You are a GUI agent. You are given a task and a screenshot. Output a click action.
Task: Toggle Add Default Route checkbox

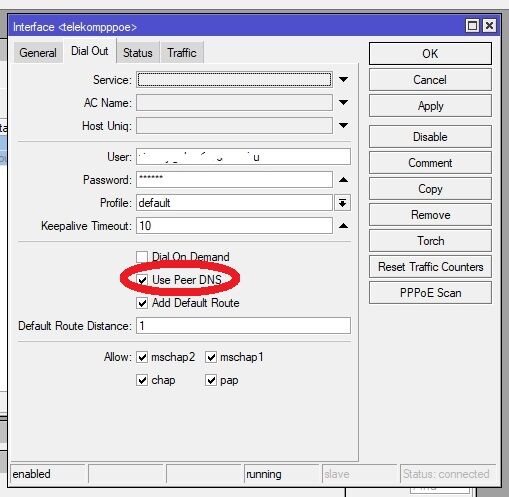pos(142,303)
